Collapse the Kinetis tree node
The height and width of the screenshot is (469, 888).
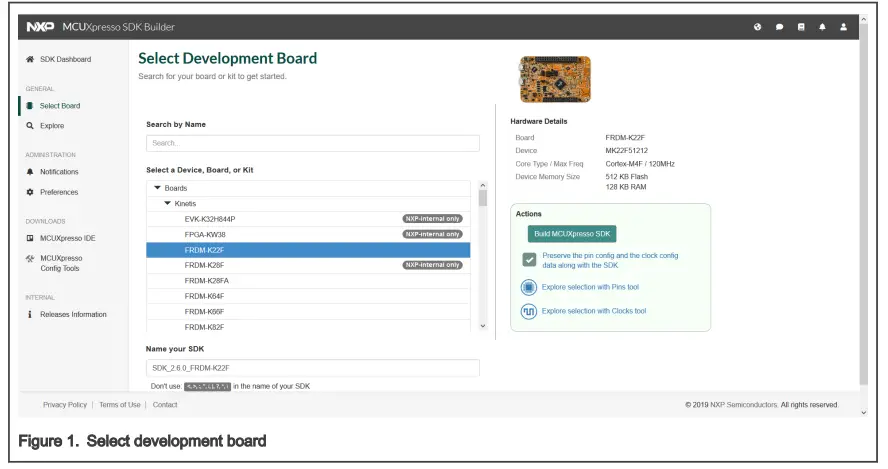click(x=168, y=203)
